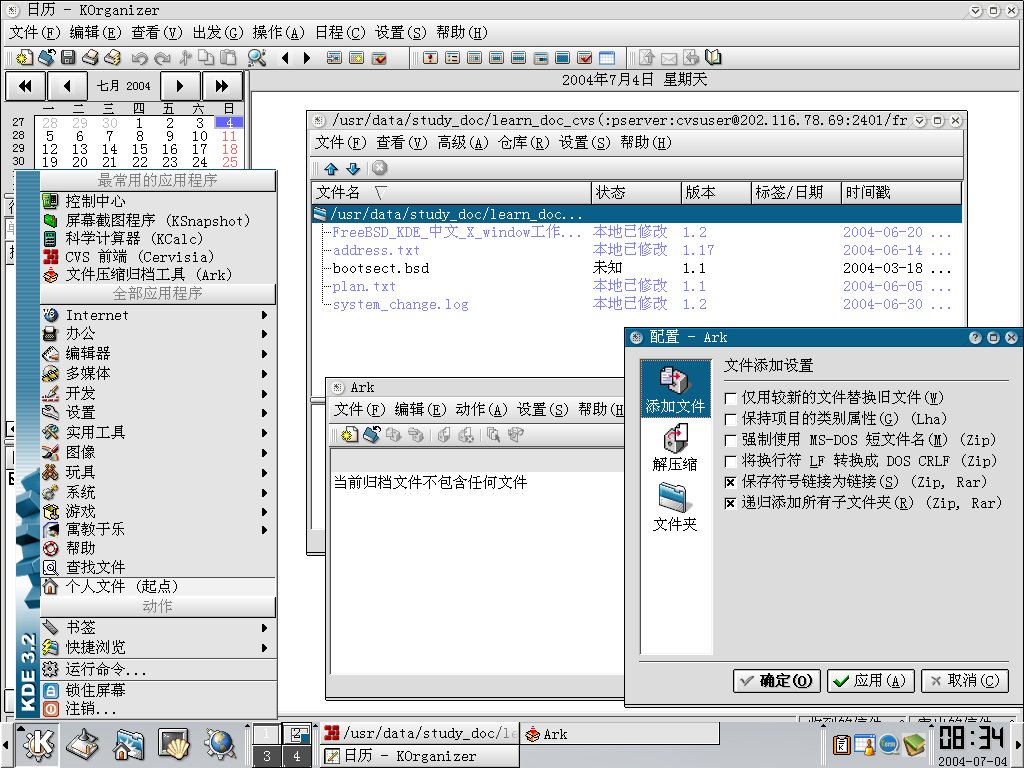The height and width of the screenshot is (768, 1024).
Task: Go to next month in date navigator
Action: coord(180,86)
